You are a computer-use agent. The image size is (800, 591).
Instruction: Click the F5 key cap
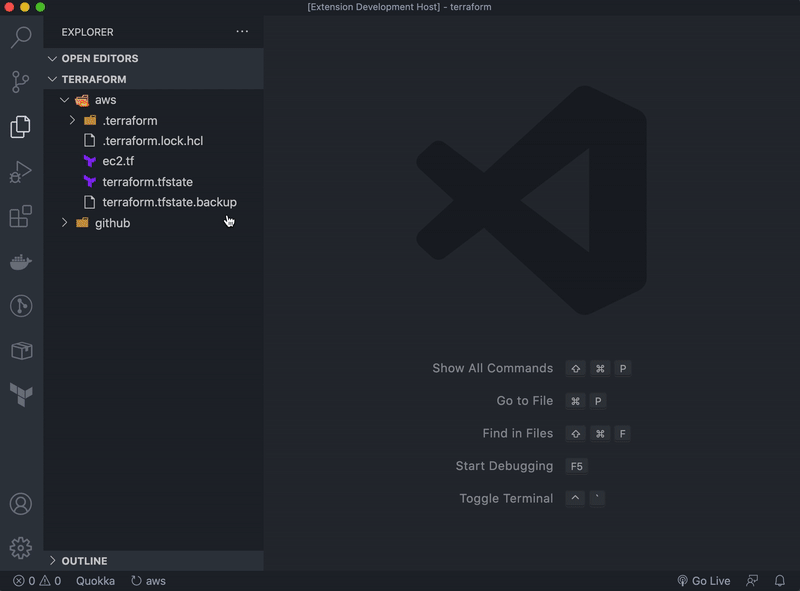577,466
